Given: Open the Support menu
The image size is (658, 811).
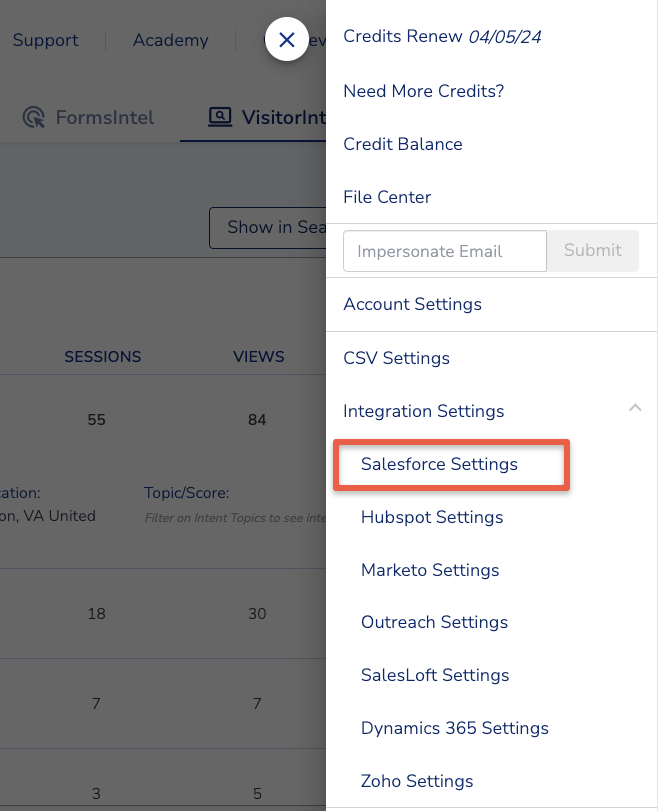Looking at the screenshot, I should pos(45,40).
